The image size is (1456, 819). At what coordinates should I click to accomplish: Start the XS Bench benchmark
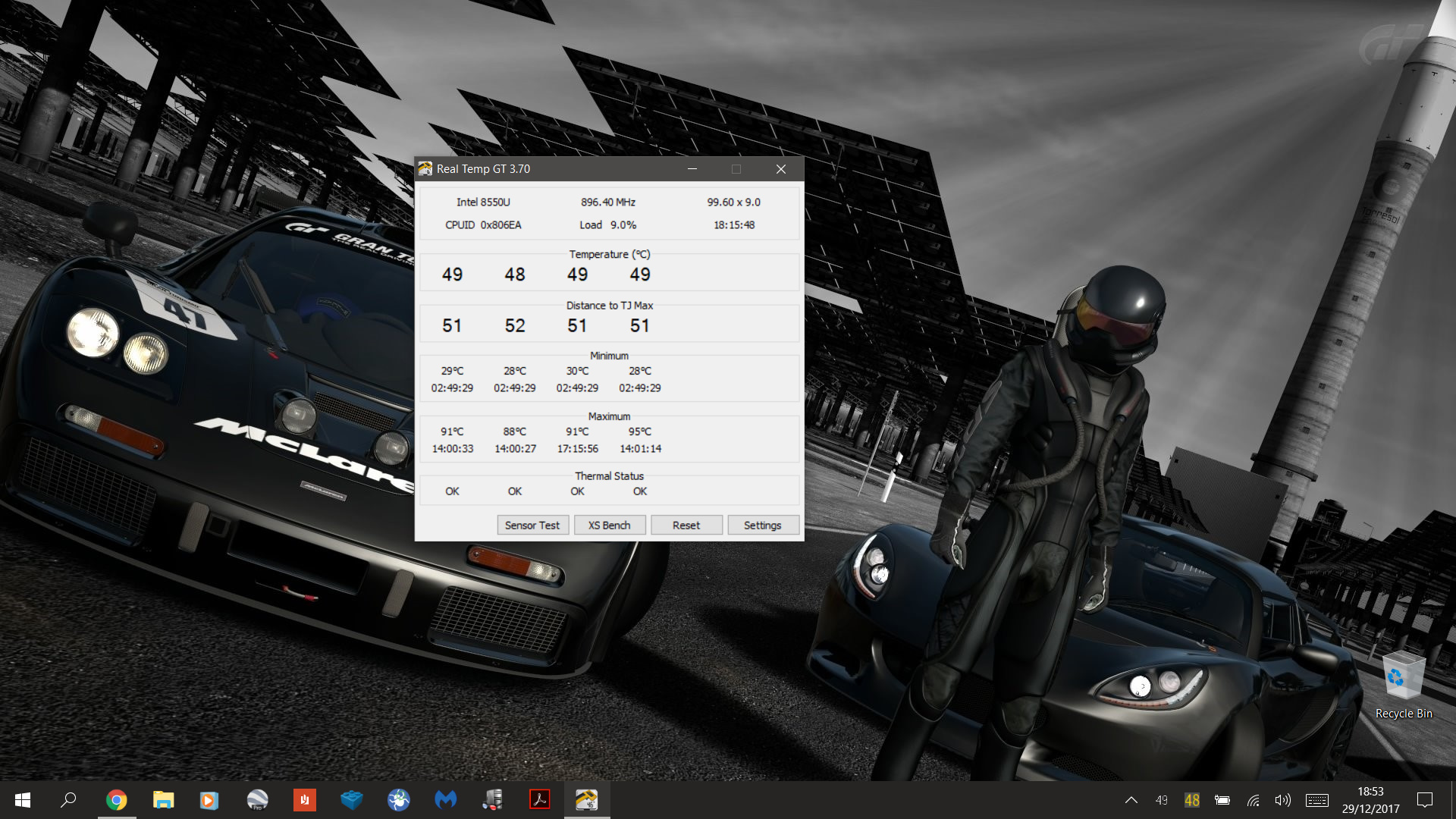[x=609, y=525]
